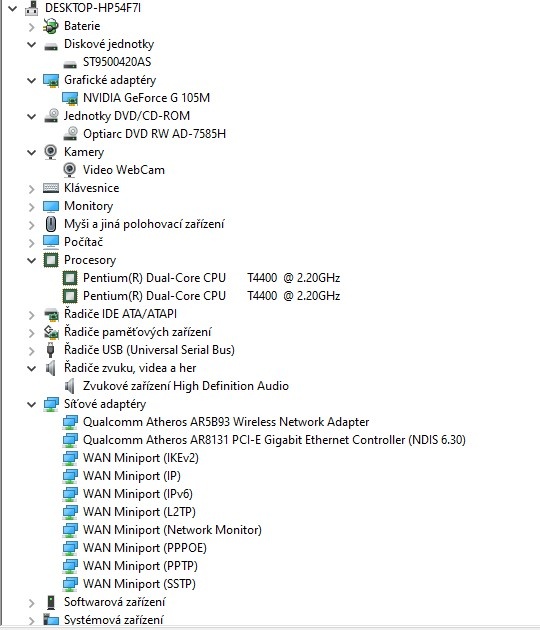This screenshot has height=630, width=540.
Task: Select WAN Miniport (L2TP)
Action: coord(139,512)
